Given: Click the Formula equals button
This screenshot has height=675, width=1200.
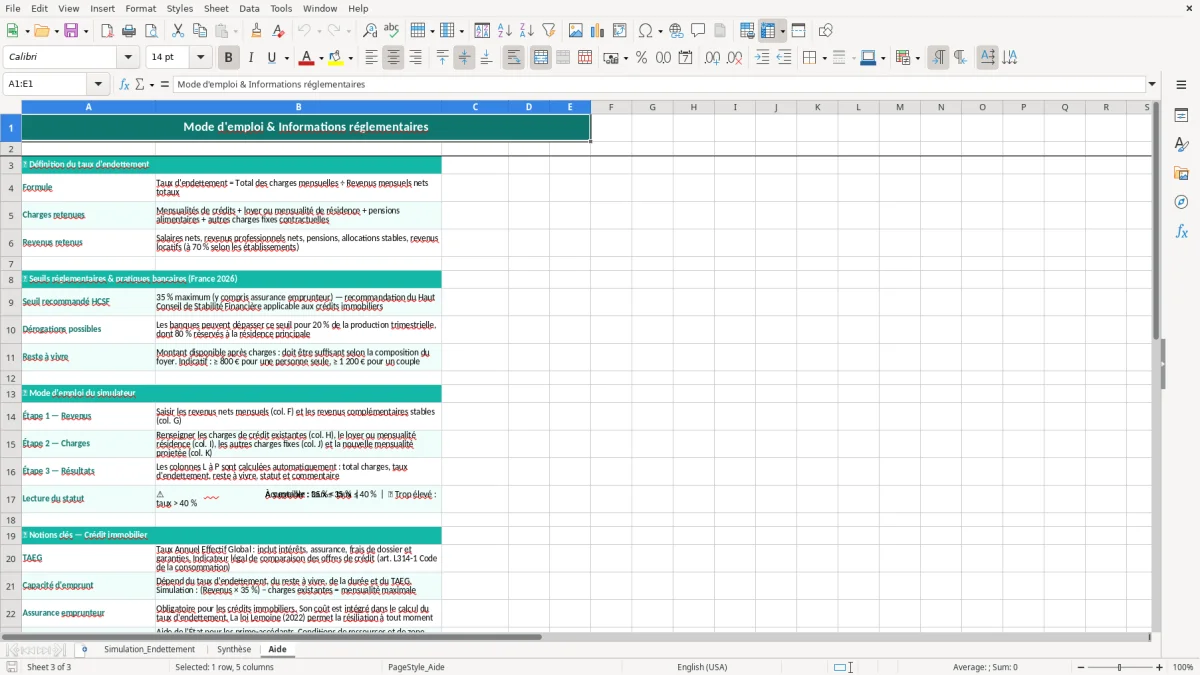Looking at the screenshot, I should tap(165, 85).
